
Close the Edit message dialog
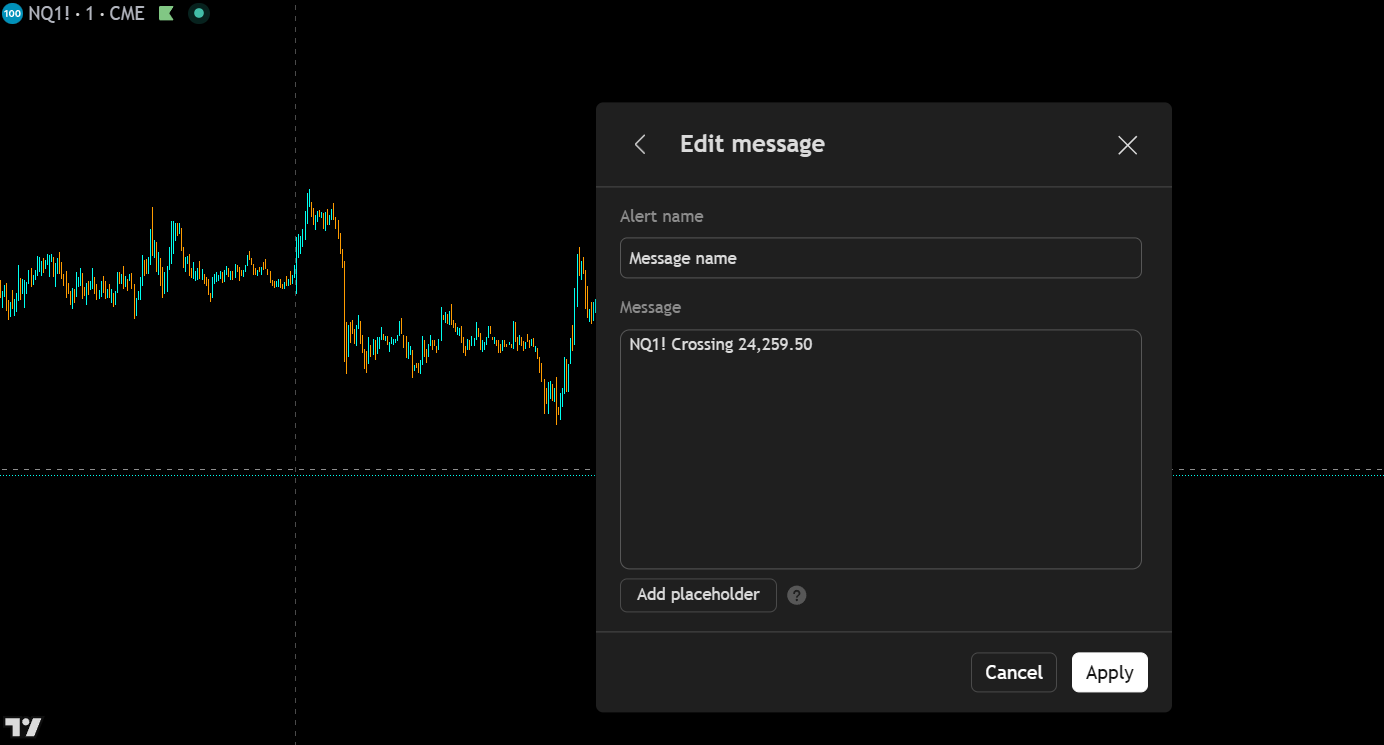(1128, 145)
